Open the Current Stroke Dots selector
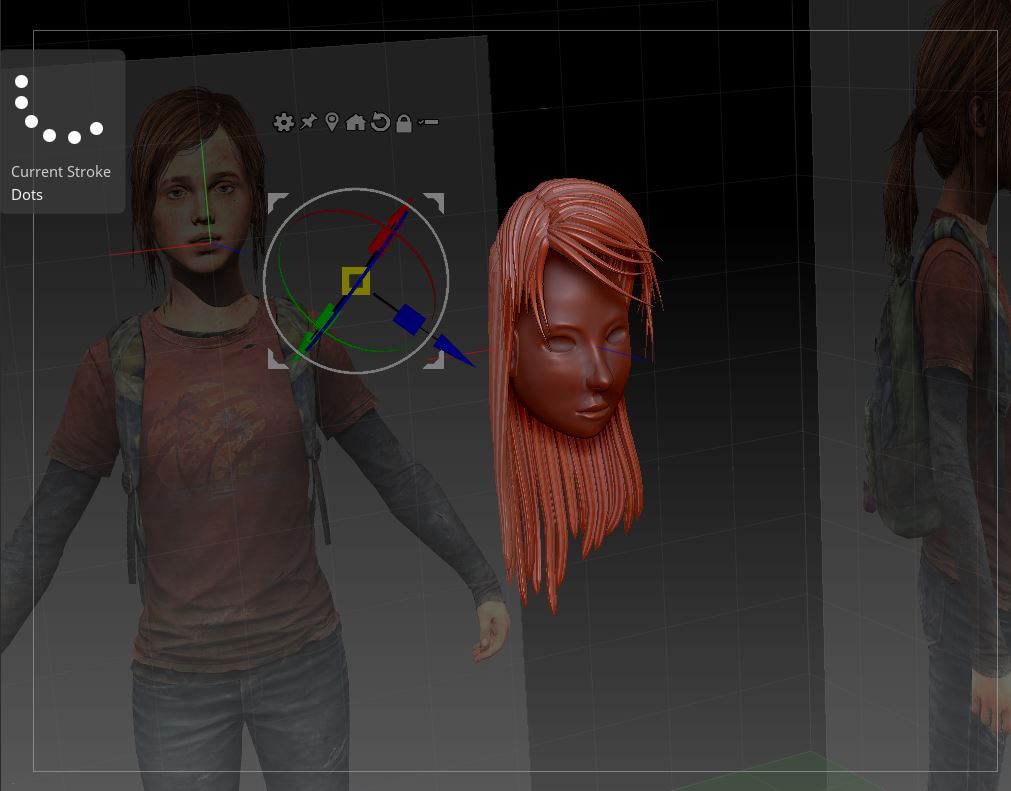 pos(62,132)
